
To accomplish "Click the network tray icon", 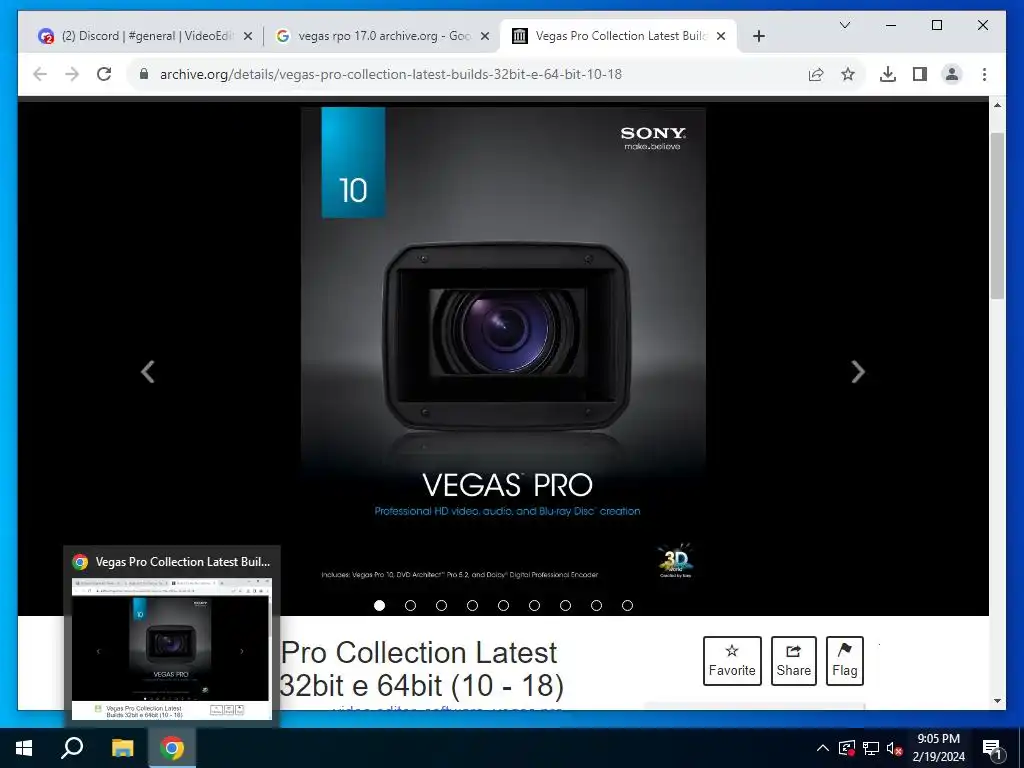I will (x=871, y=748).
